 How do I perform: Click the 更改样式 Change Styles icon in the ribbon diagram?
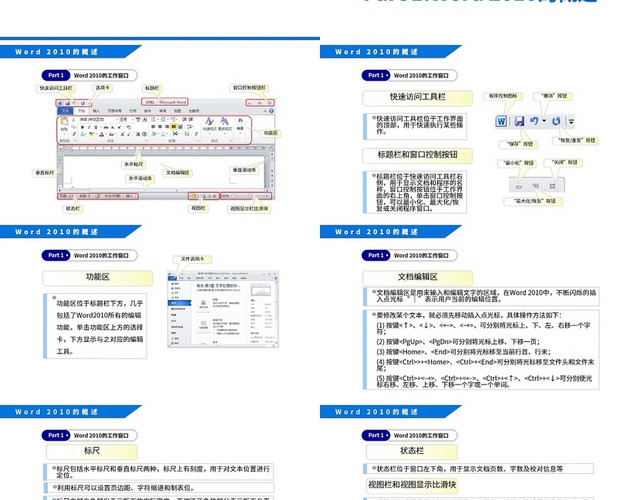click(x=224, y=121)
